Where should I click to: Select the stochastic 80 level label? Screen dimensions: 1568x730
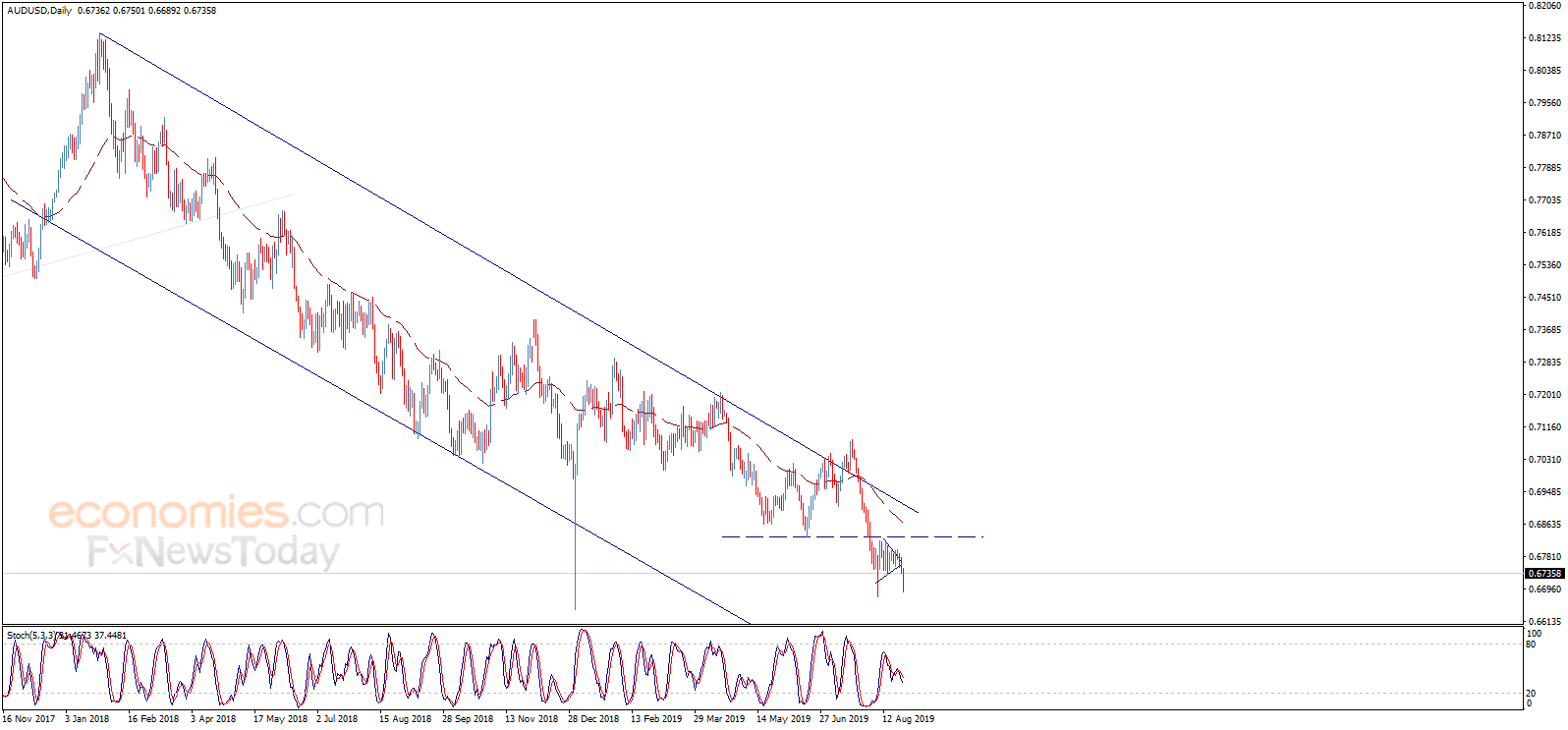point(1531,645)
